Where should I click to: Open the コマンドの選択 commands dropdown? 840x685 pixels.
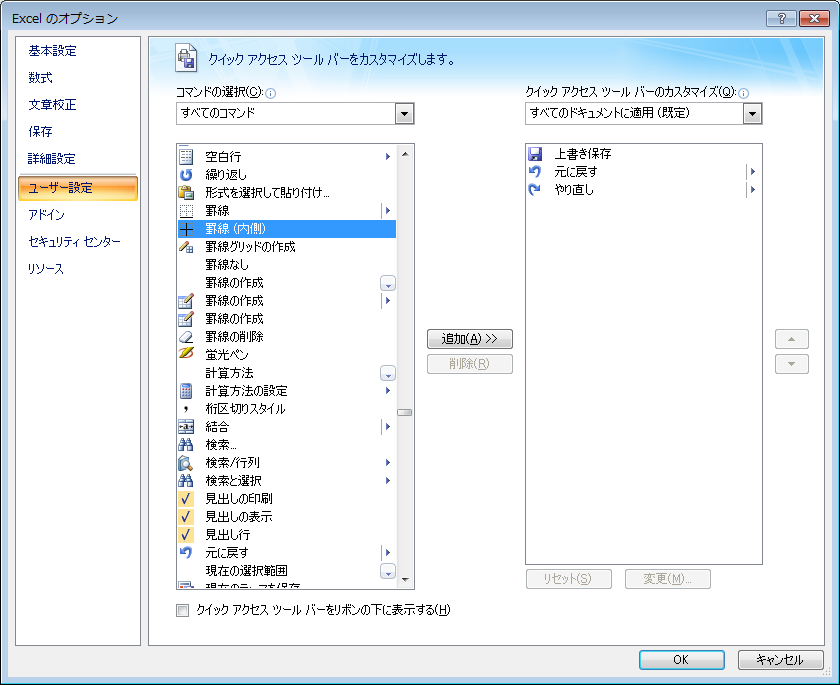click(404, 113)
